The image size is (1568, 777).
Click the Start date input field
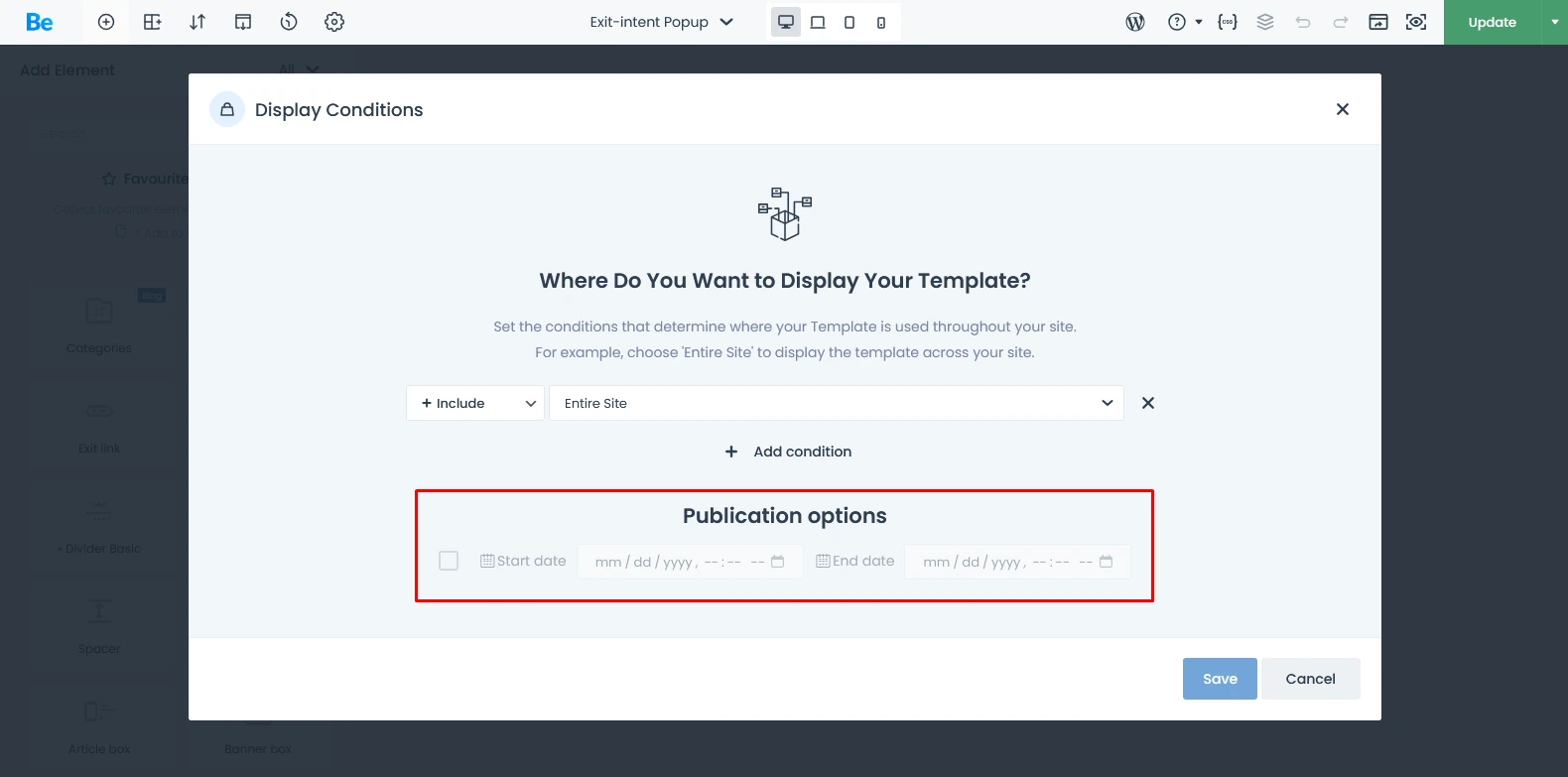[691, 562]
